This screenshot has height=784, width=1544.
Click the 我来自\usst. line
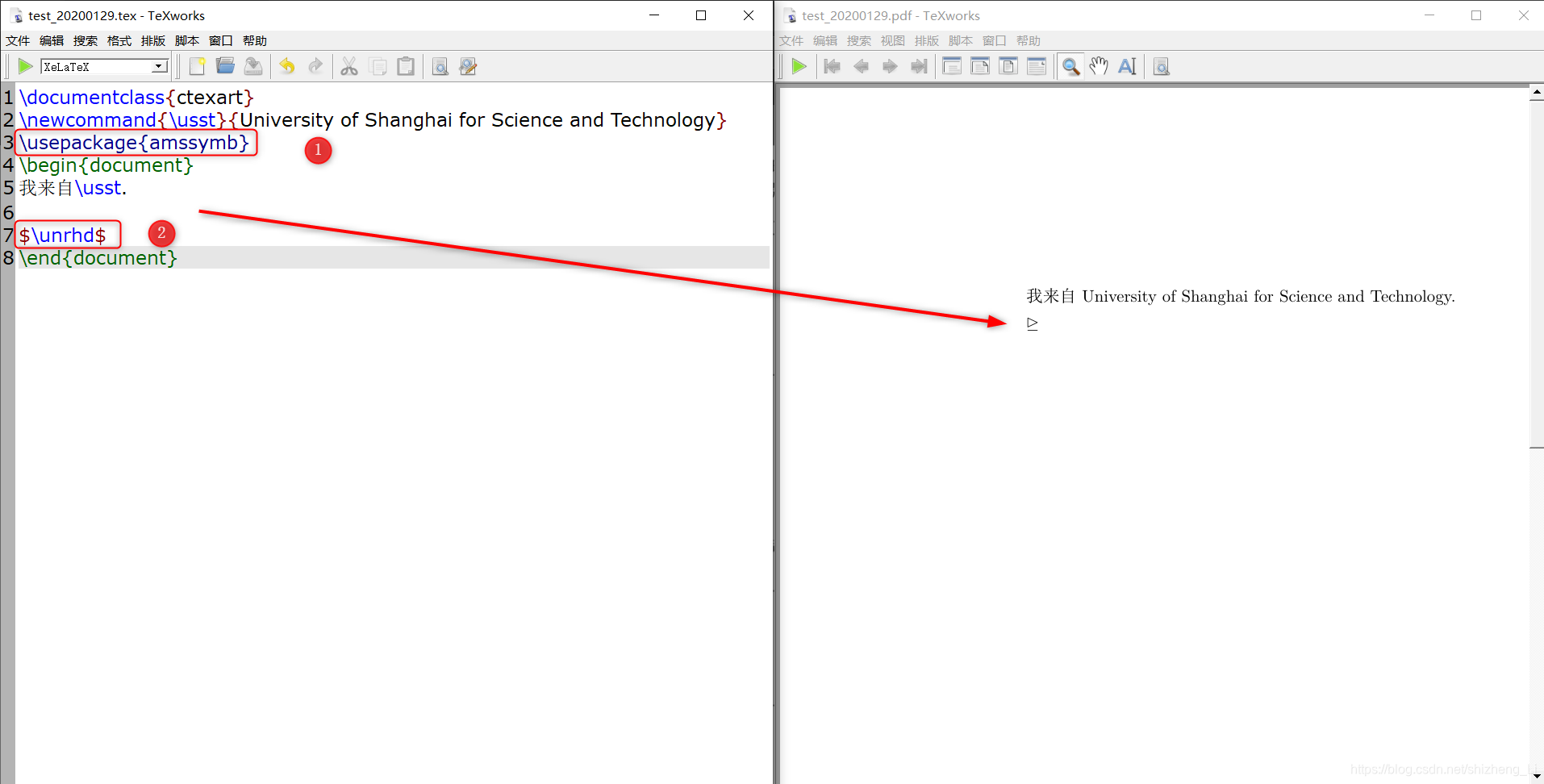(73, 188)
